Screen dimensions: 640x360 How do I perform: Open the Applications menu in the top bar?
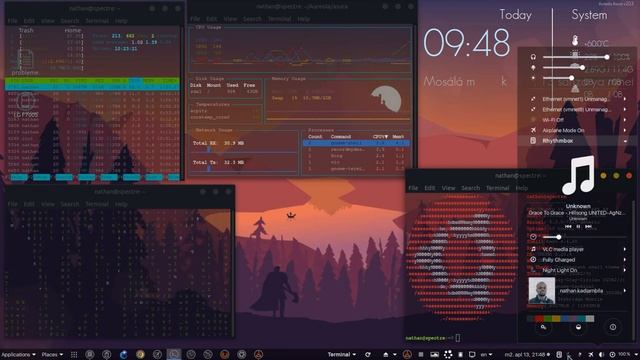[18, 354]
